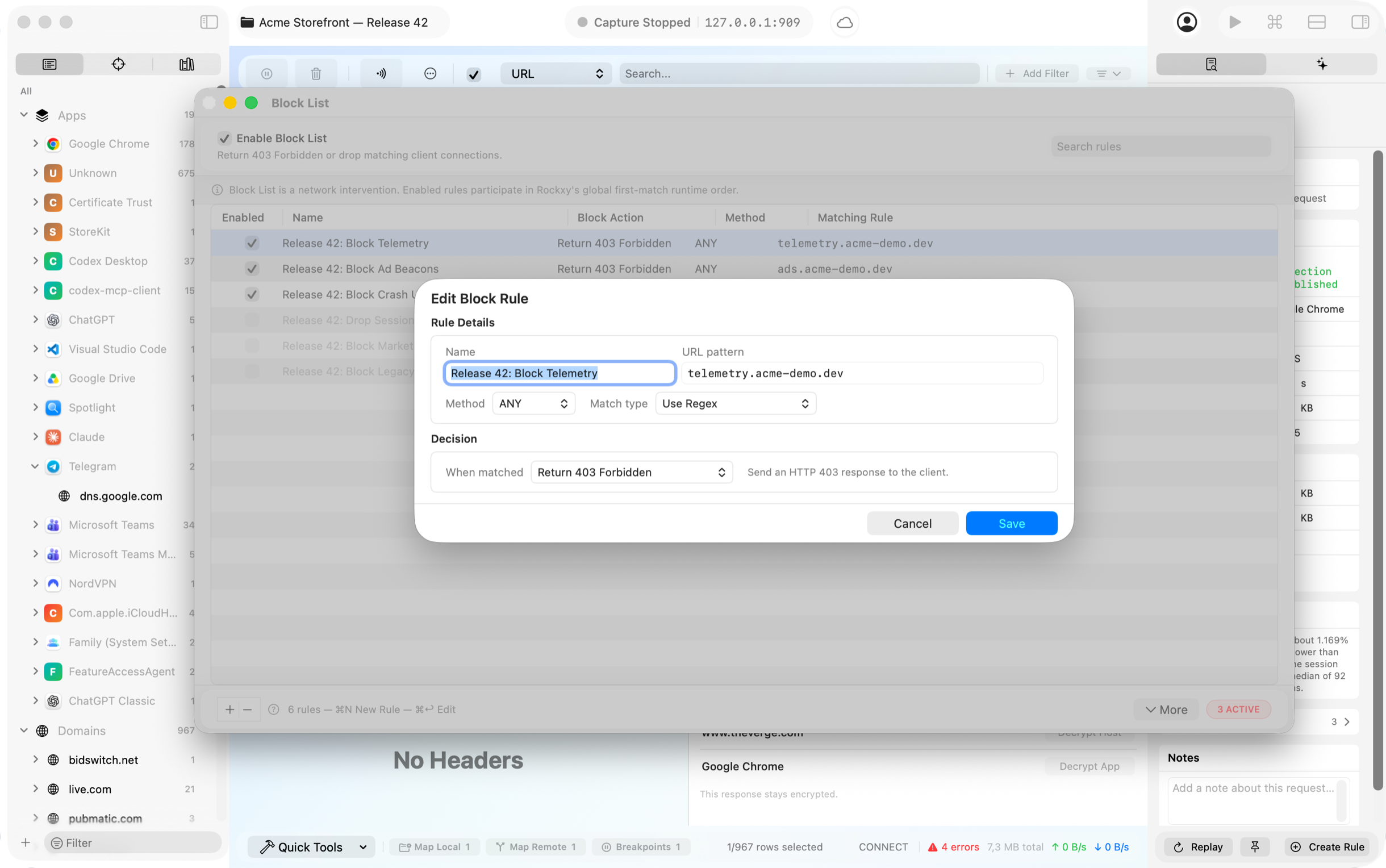Click the rule Name input field
1386x868 pixels.
(560, 373)
